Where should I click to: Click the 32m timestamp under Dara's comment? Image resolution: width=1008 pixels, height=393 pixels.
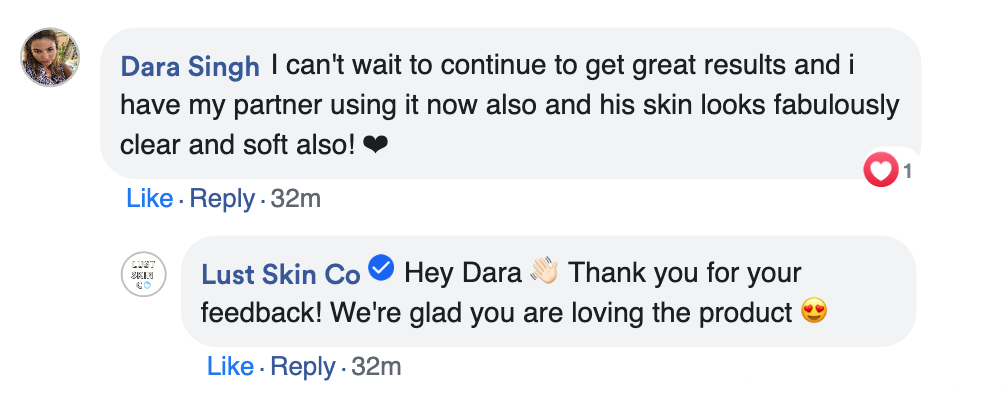coord(296,199)
